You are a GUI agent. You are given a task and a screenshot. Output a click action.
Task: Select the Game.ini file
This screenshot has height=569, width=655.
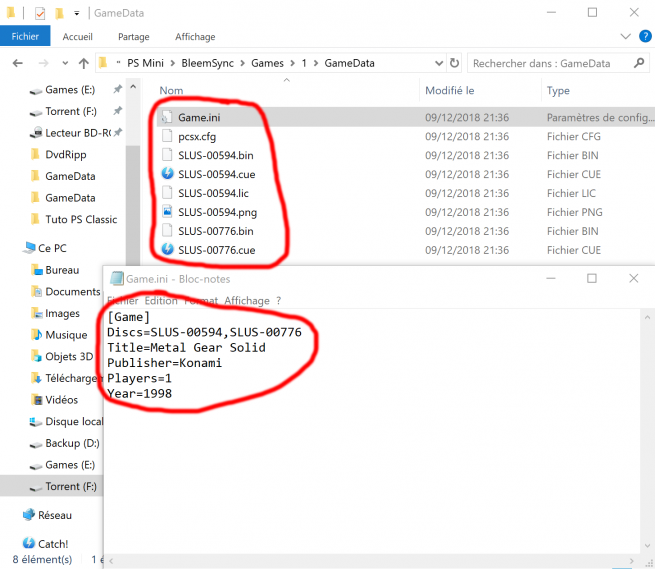tap(199, 117)
